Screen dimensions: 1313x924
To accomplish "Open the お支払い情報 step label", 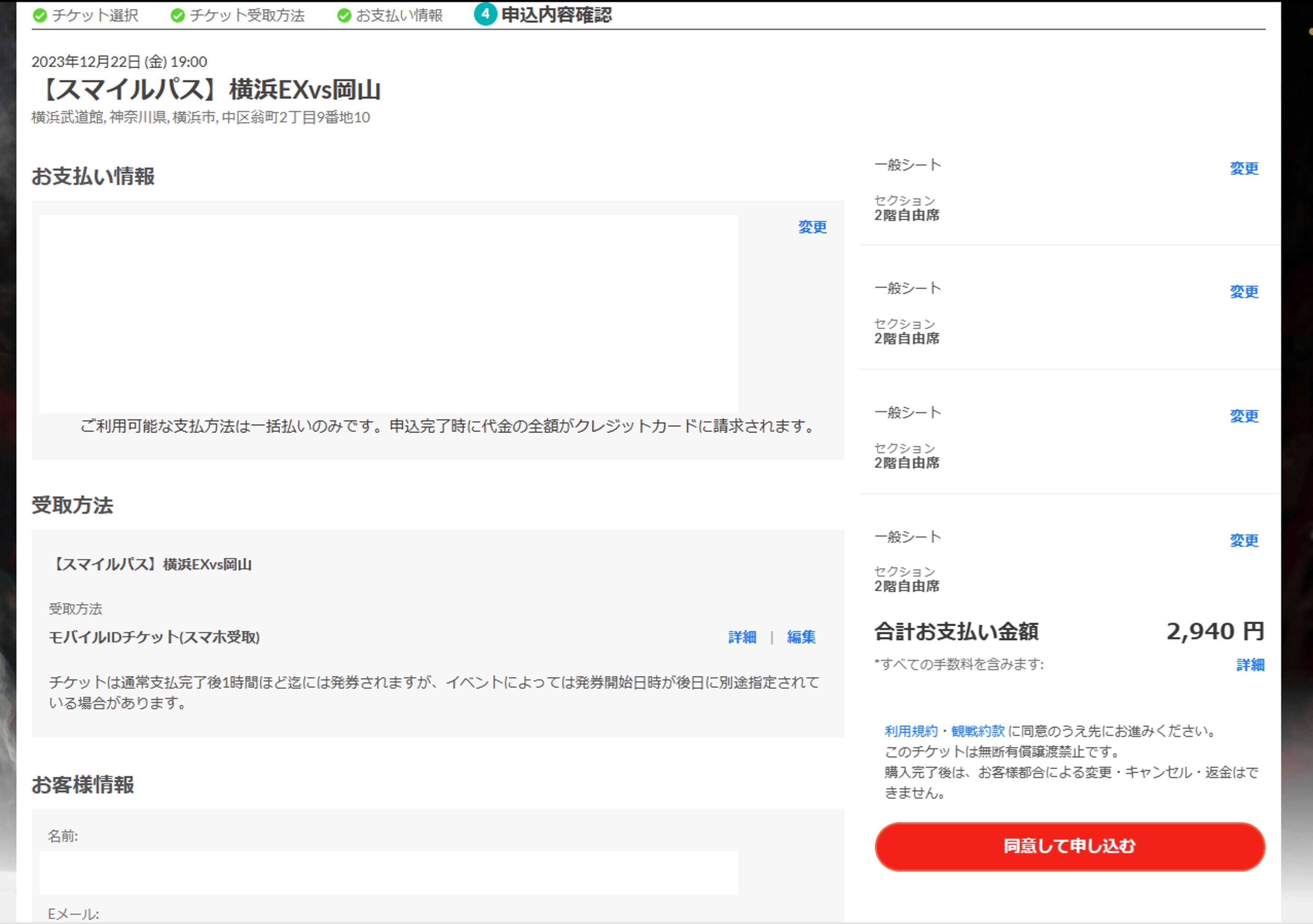I will 399,15.
